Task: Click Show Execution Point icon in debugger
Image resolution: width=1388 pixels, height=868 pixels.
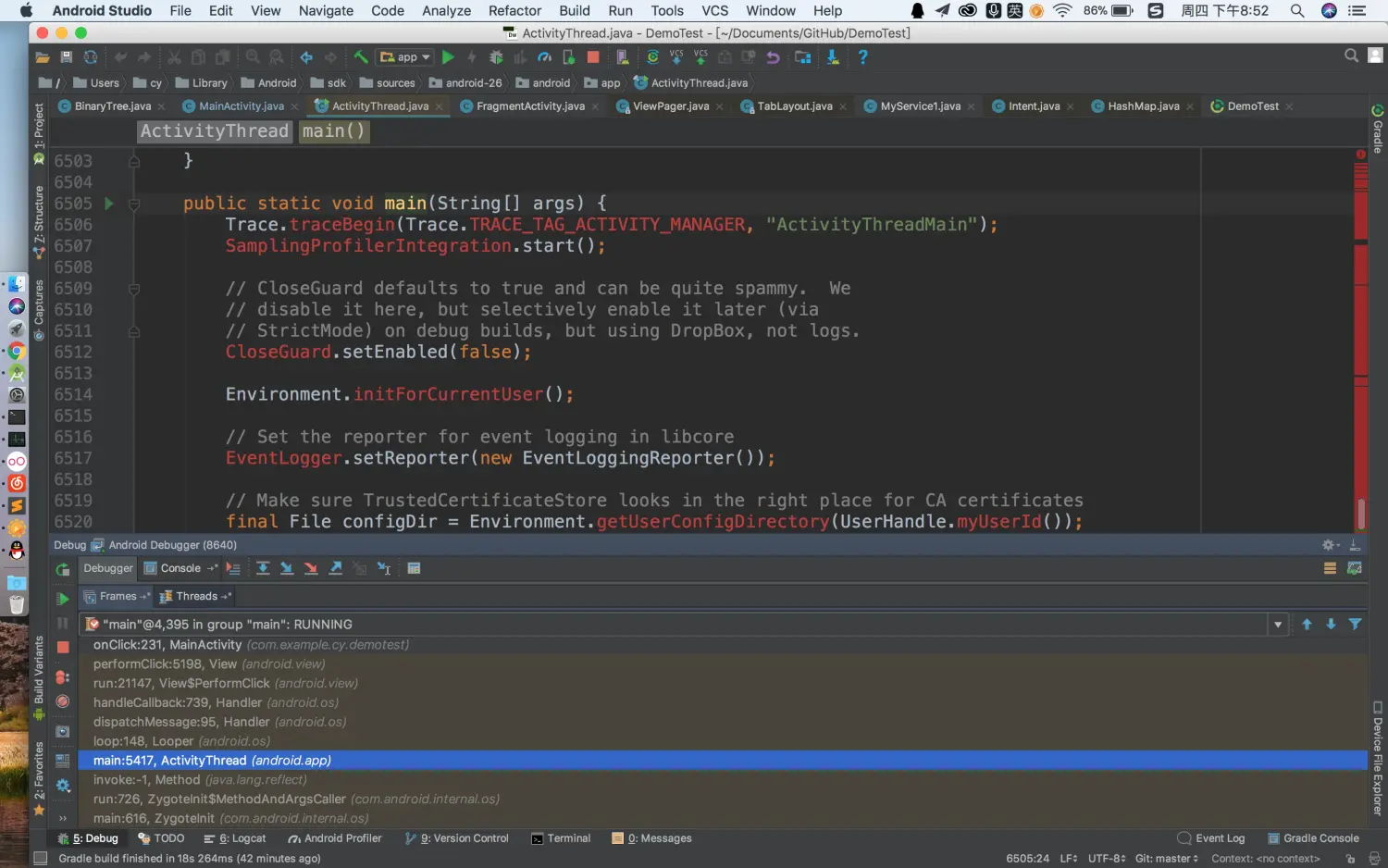Action: pos(233,568)
